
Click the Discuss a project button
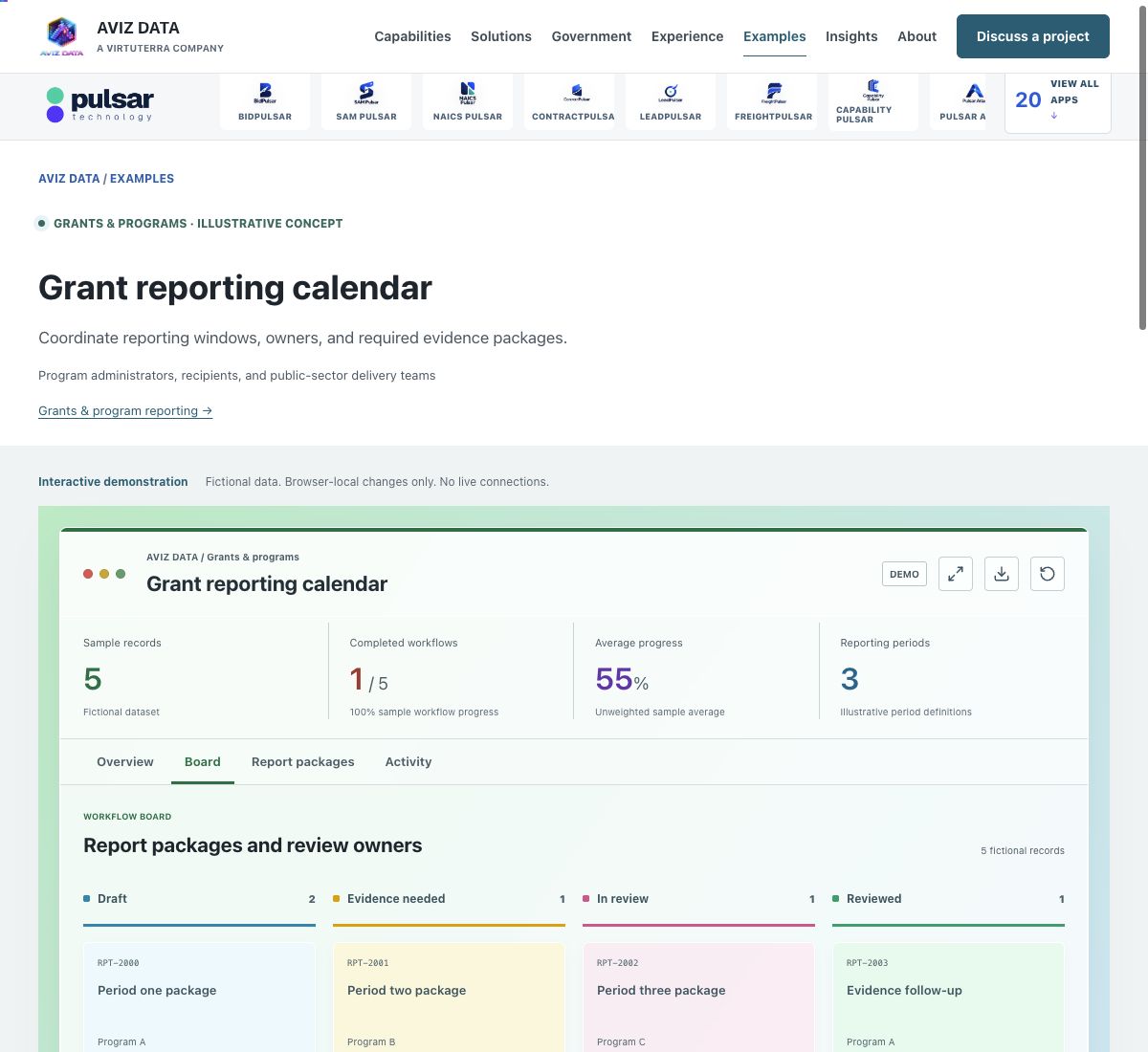click(x=1033, y=36)
